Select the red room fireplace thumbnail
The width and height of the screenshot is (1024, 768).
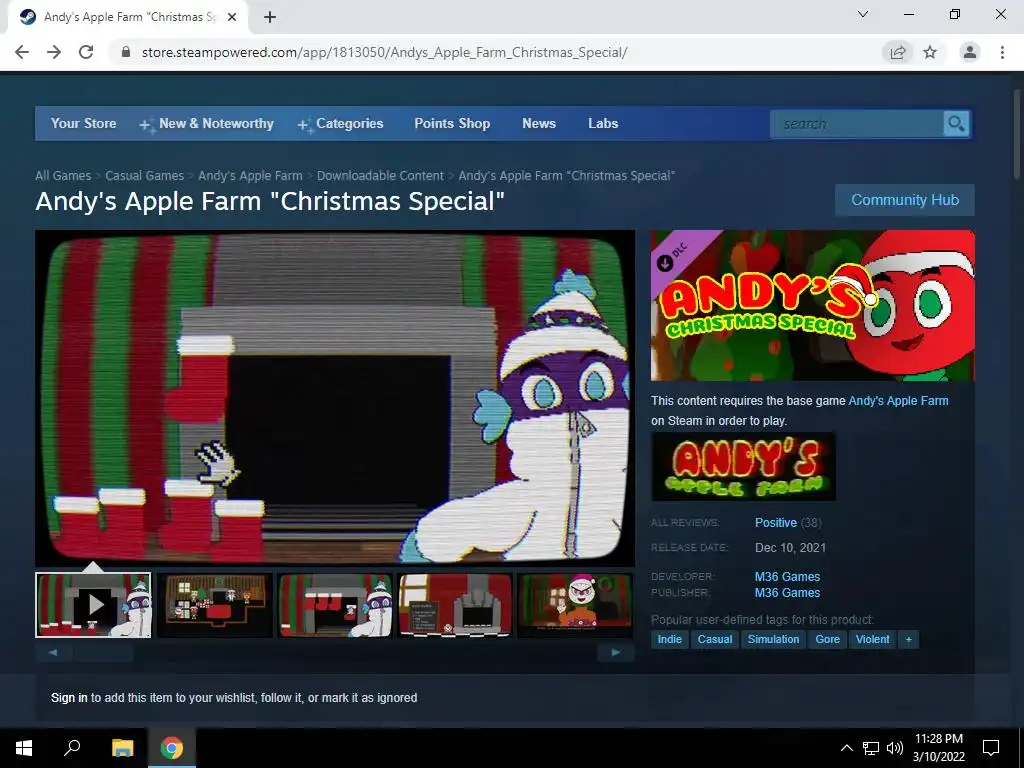pyautogui.click(x=455, y=605)
